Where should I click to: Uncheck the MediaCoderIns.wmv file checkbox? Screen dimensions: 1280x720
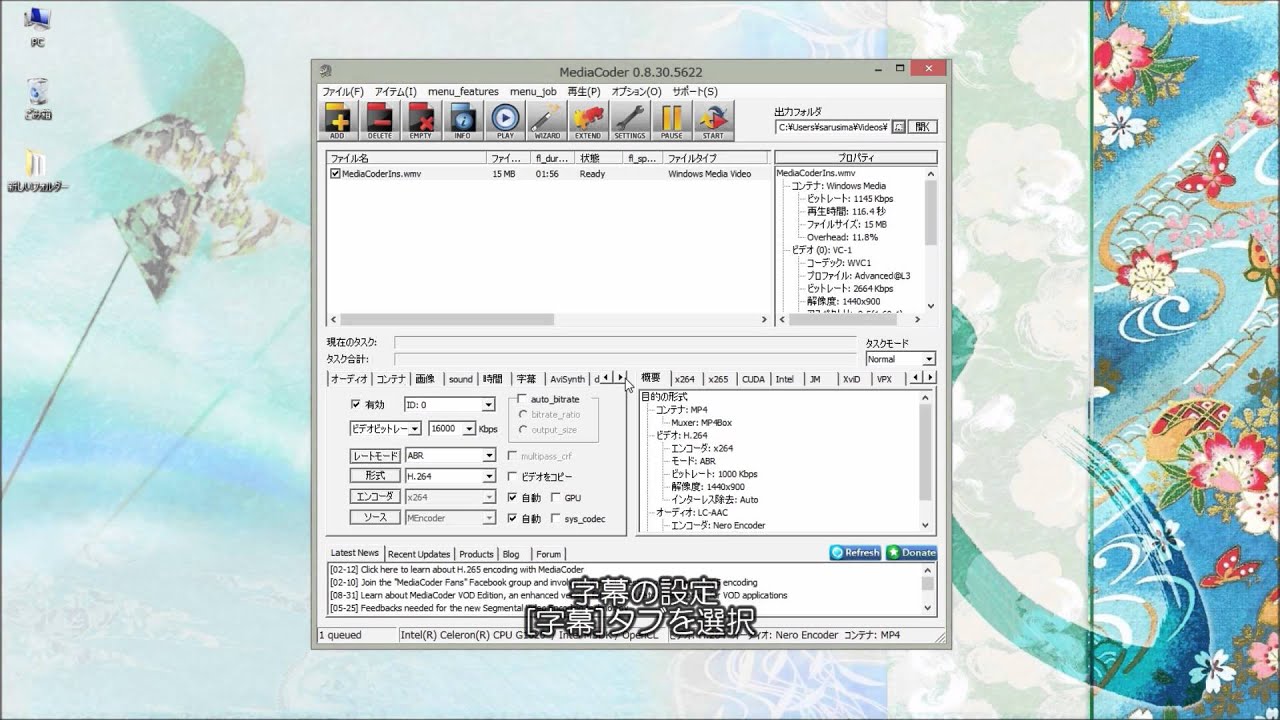click(x=335, y=174)
